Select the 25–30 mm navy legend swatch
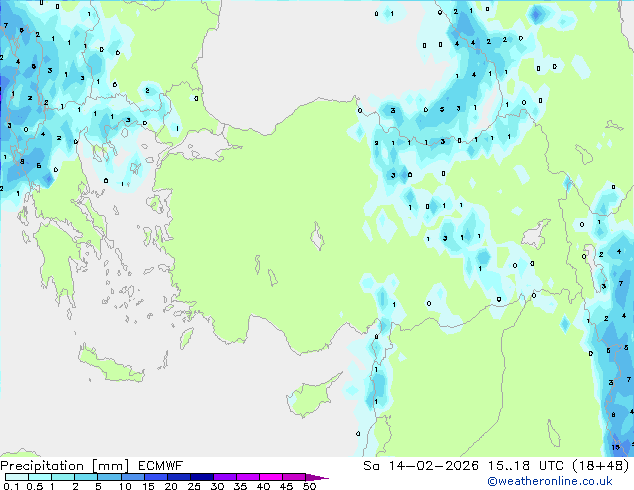634x490 pixels. (202, 477)
